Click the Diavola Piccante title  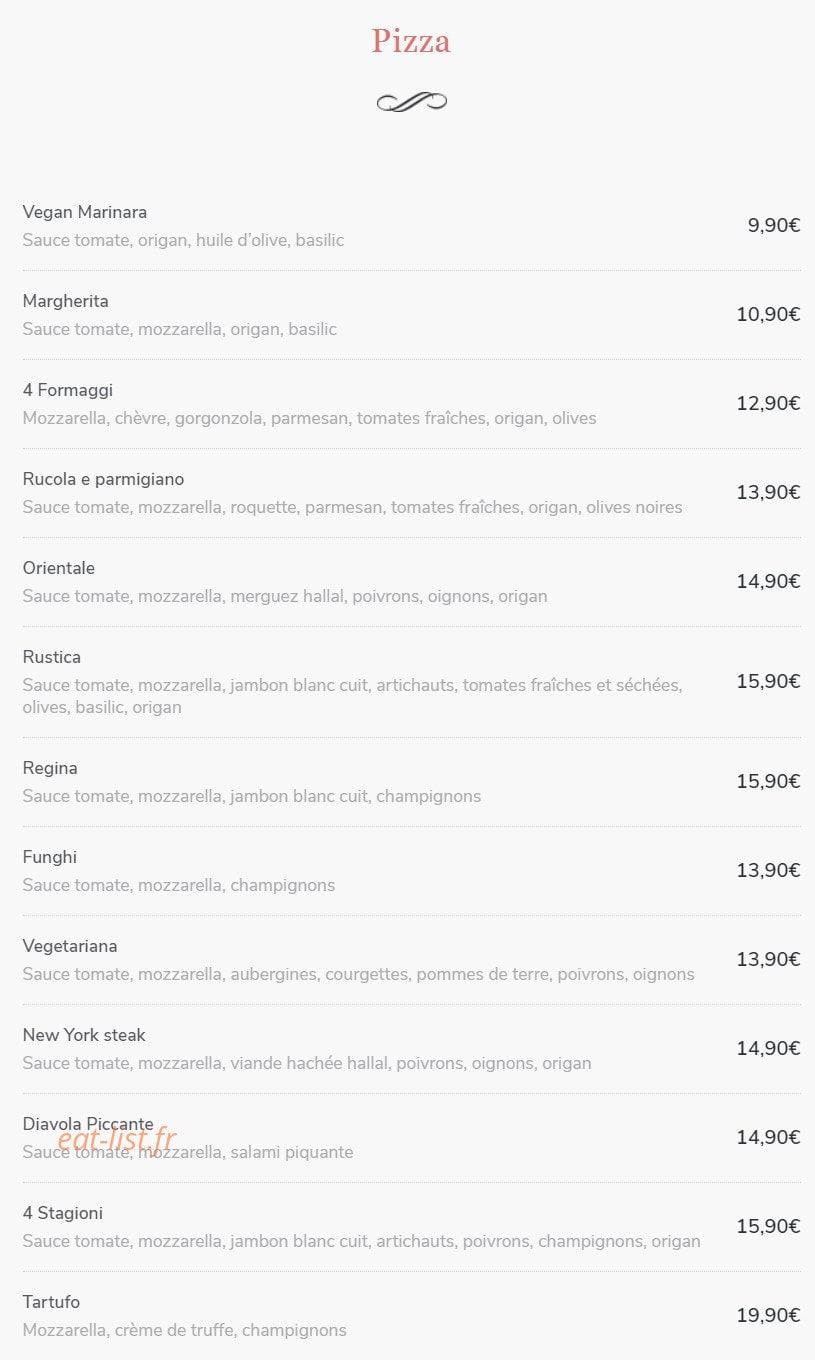click(x=88, y=1124)
